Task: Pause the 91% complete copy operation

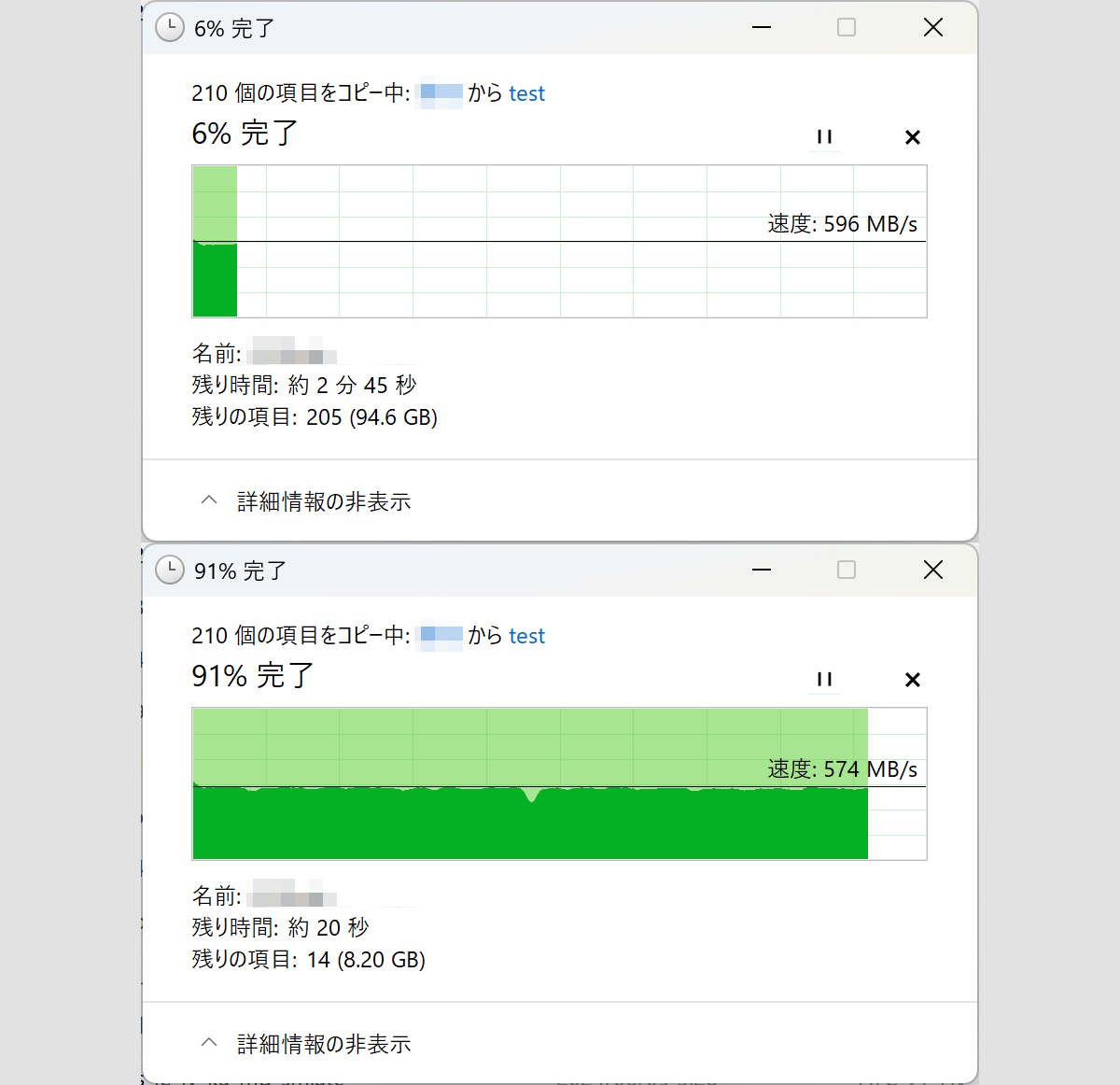Action: (x=824, y=679)
